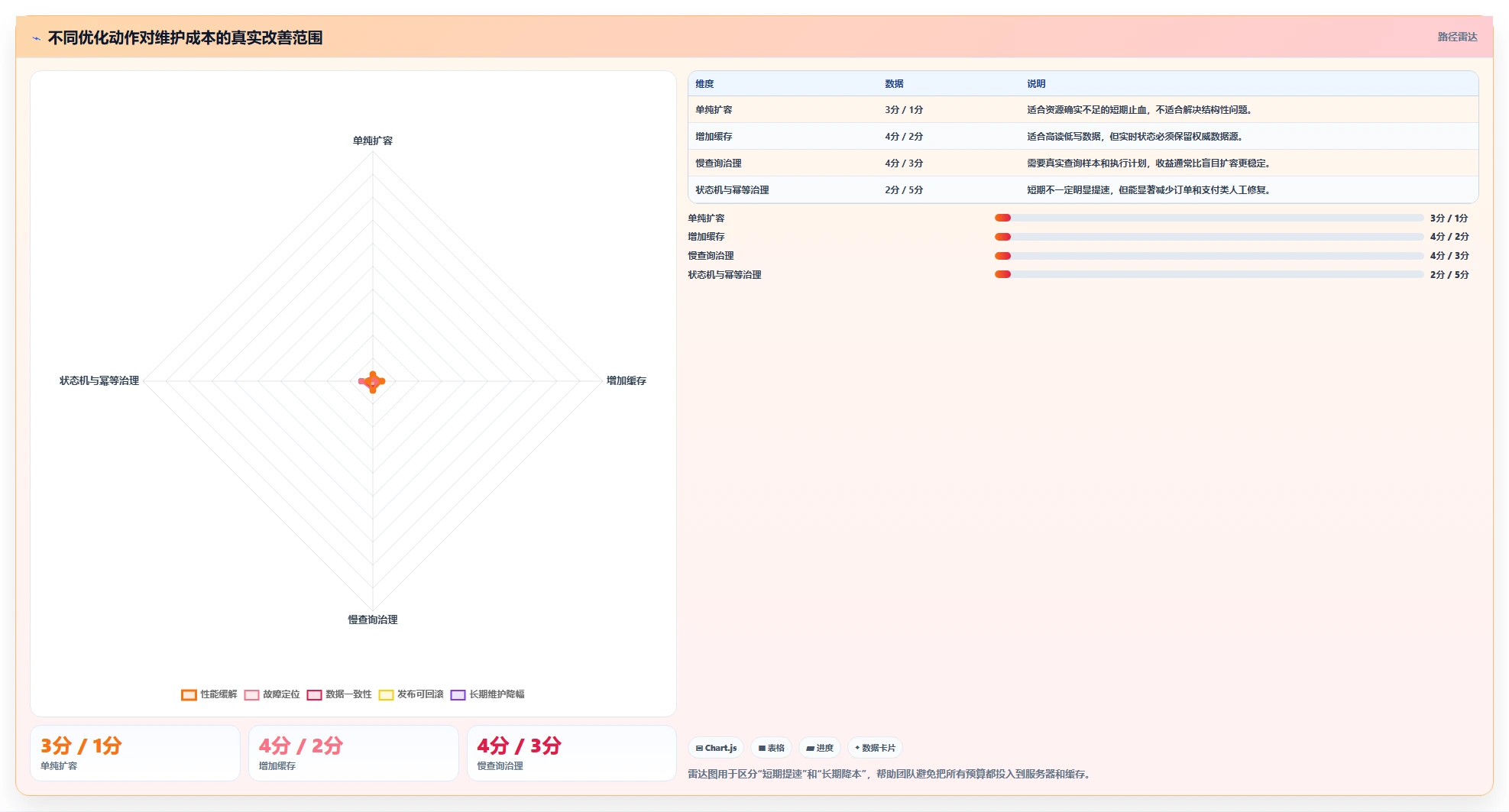1509x812 pixels.
Task: Click the icon before the panel title
Action: coord(36,38)
